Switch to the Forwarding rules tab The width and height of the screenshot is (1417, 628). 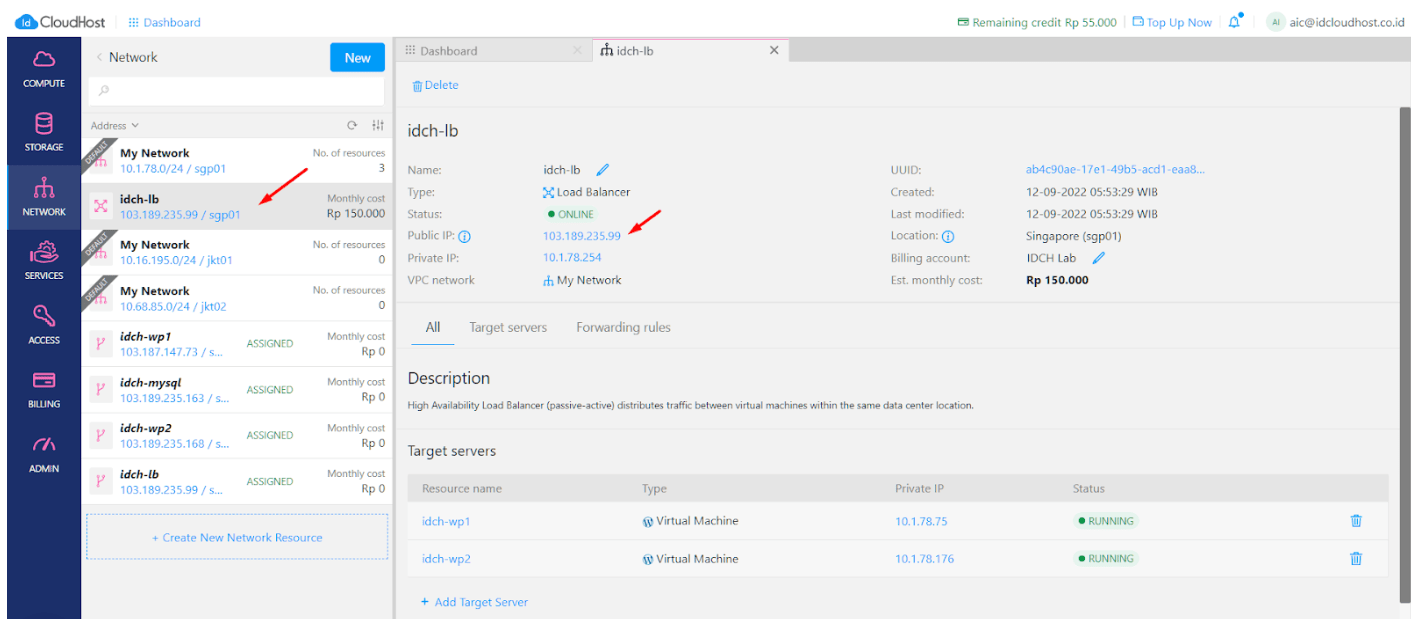click(x=623, y=328)
